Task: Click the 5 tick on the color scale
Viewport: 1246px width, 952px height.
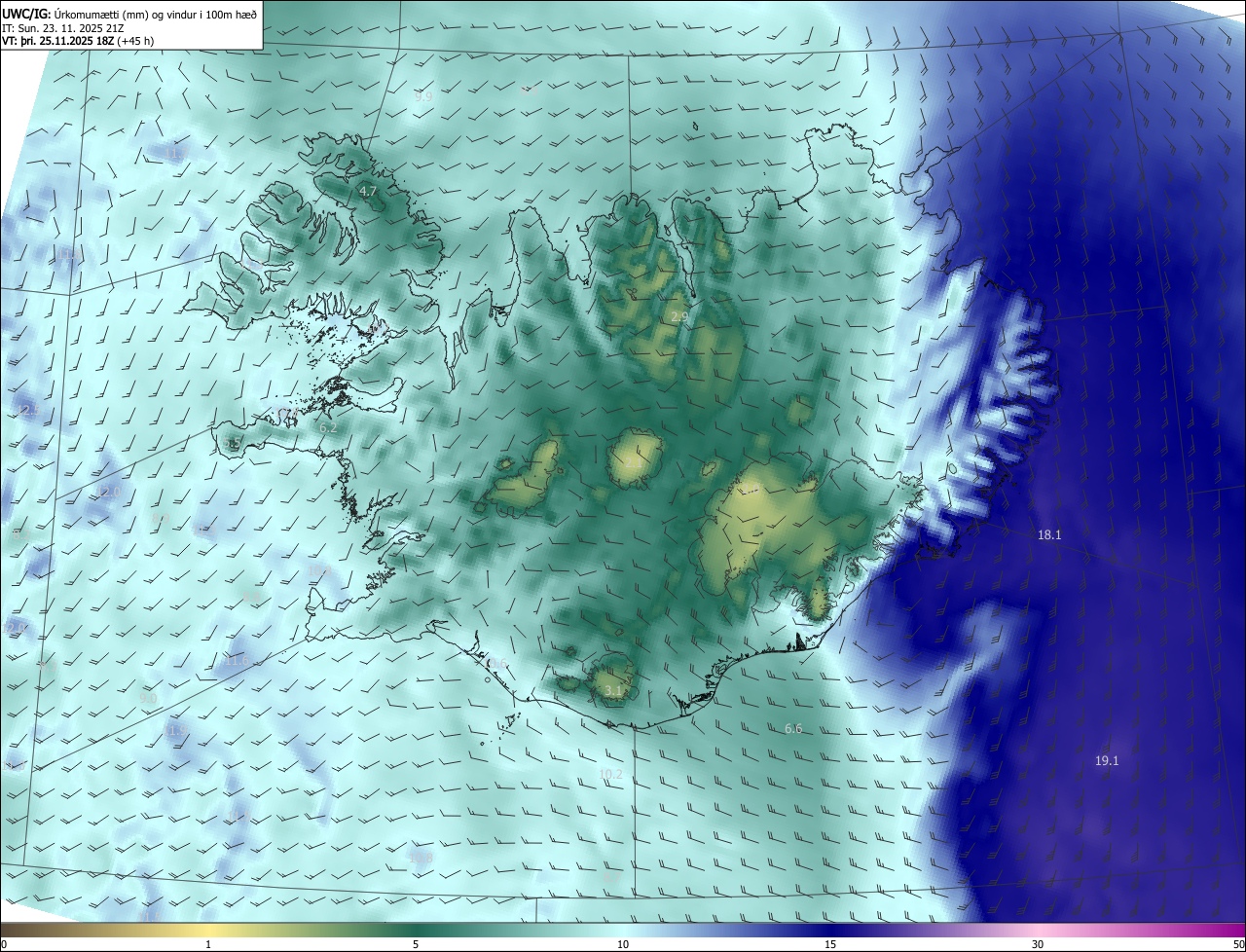Action: tap(416, 944)
